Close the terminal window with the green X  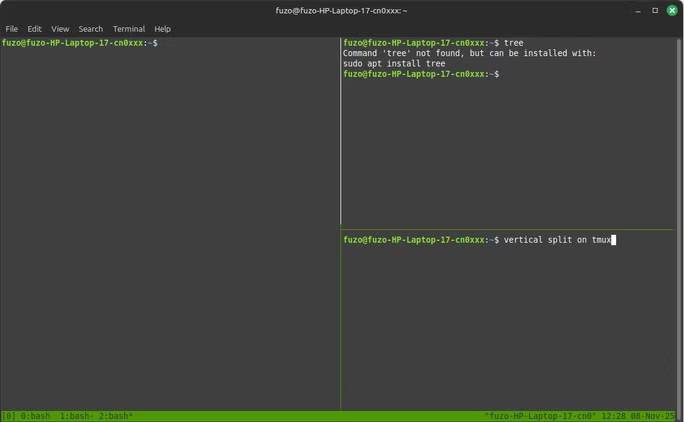672,10
